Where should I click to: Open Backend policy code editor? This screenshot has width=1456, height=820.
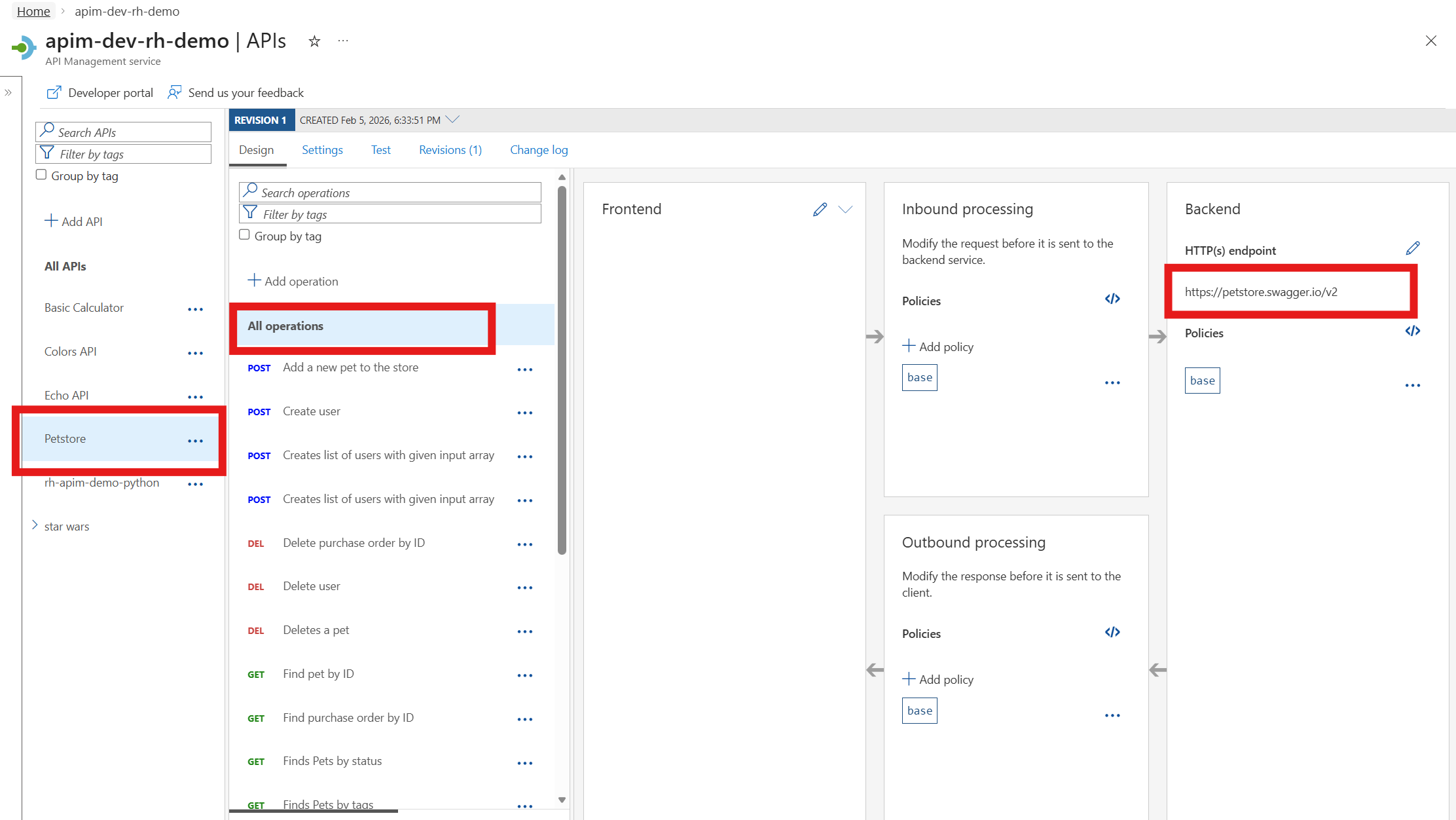click(1412, 331)
